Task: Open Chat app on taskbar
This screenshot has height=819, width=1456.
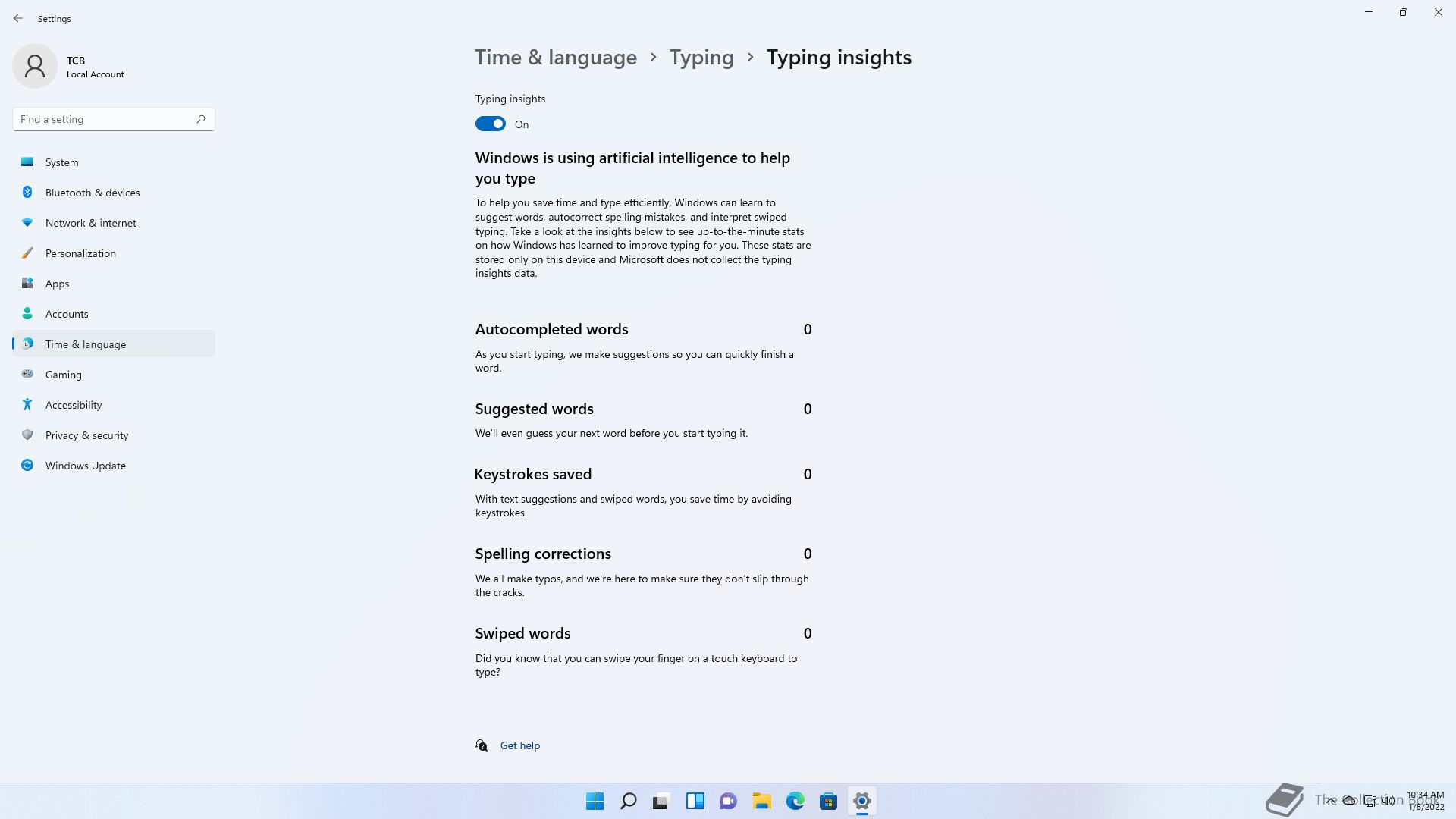Action: point(729,801)
